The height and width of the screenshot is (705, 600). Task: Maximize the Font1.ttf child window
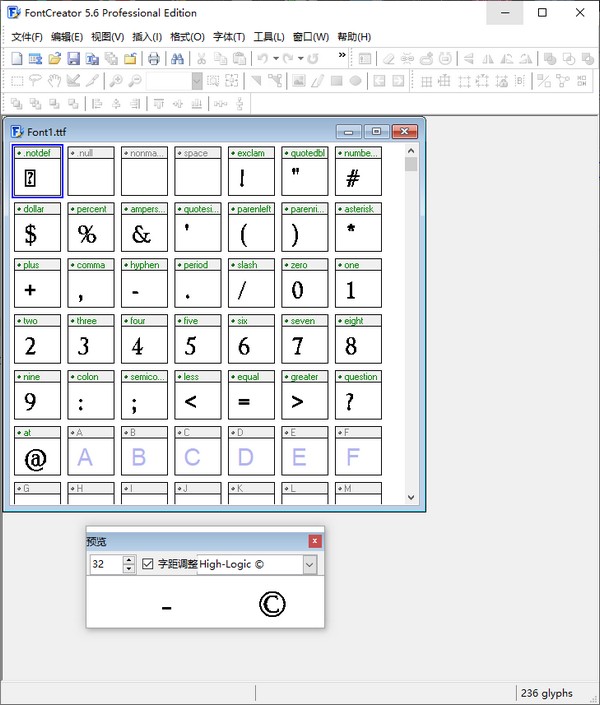click(376, 132)
